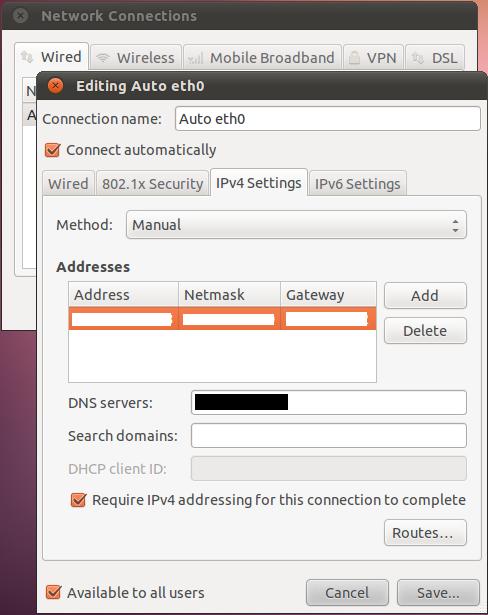Screen dimensions: 488x615
Task: Select the Address cell in highlighted row
Action: click(124, 318)
